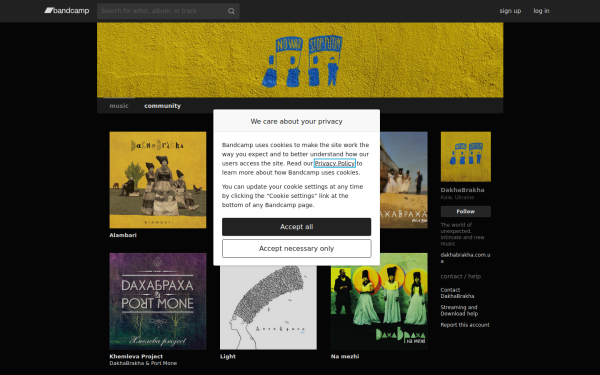Open the Na mezhi album cover
600x375 pixels.
coord(379,301)
